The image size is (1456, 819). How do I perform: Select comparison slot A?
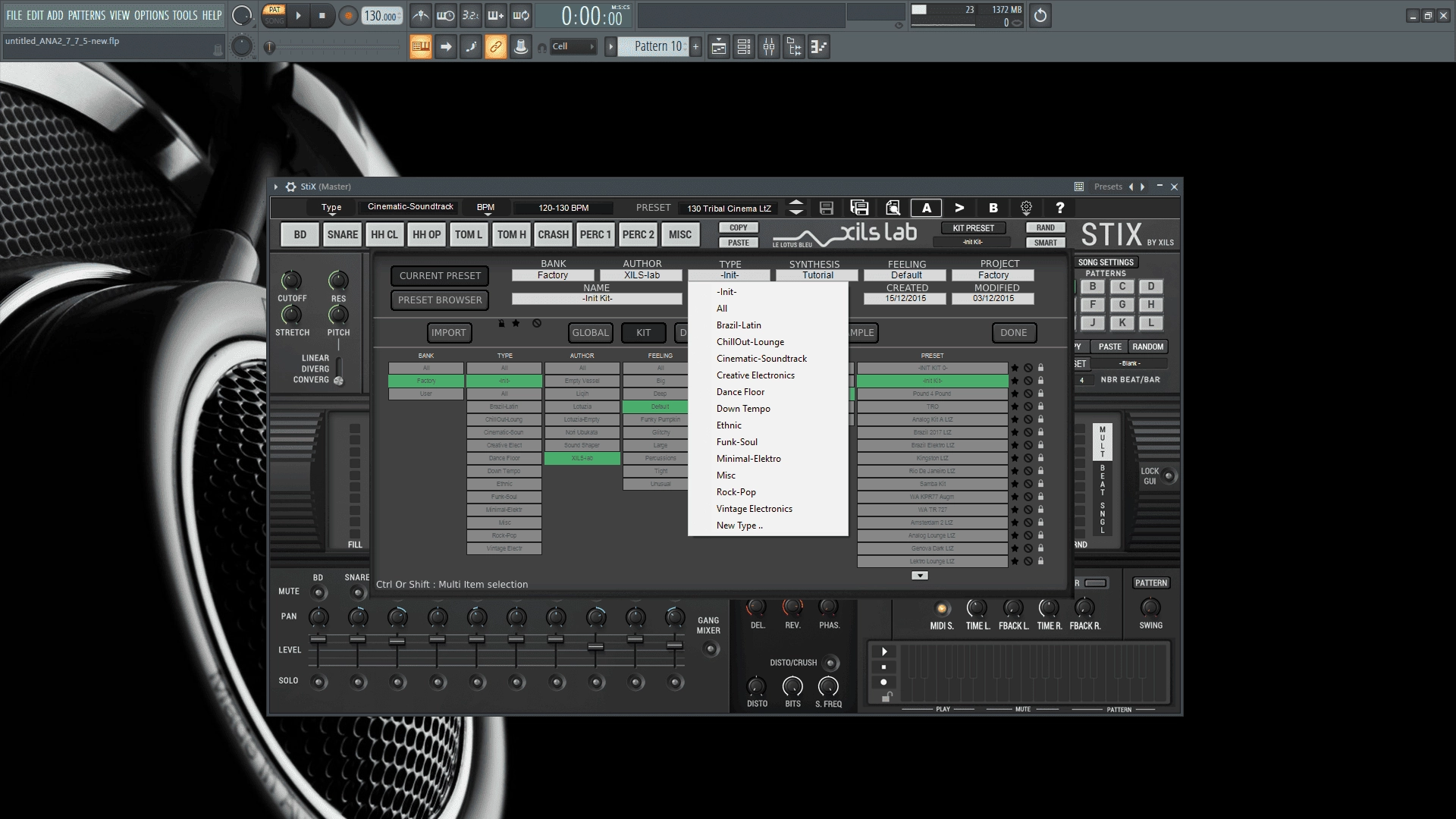point(926,208)
